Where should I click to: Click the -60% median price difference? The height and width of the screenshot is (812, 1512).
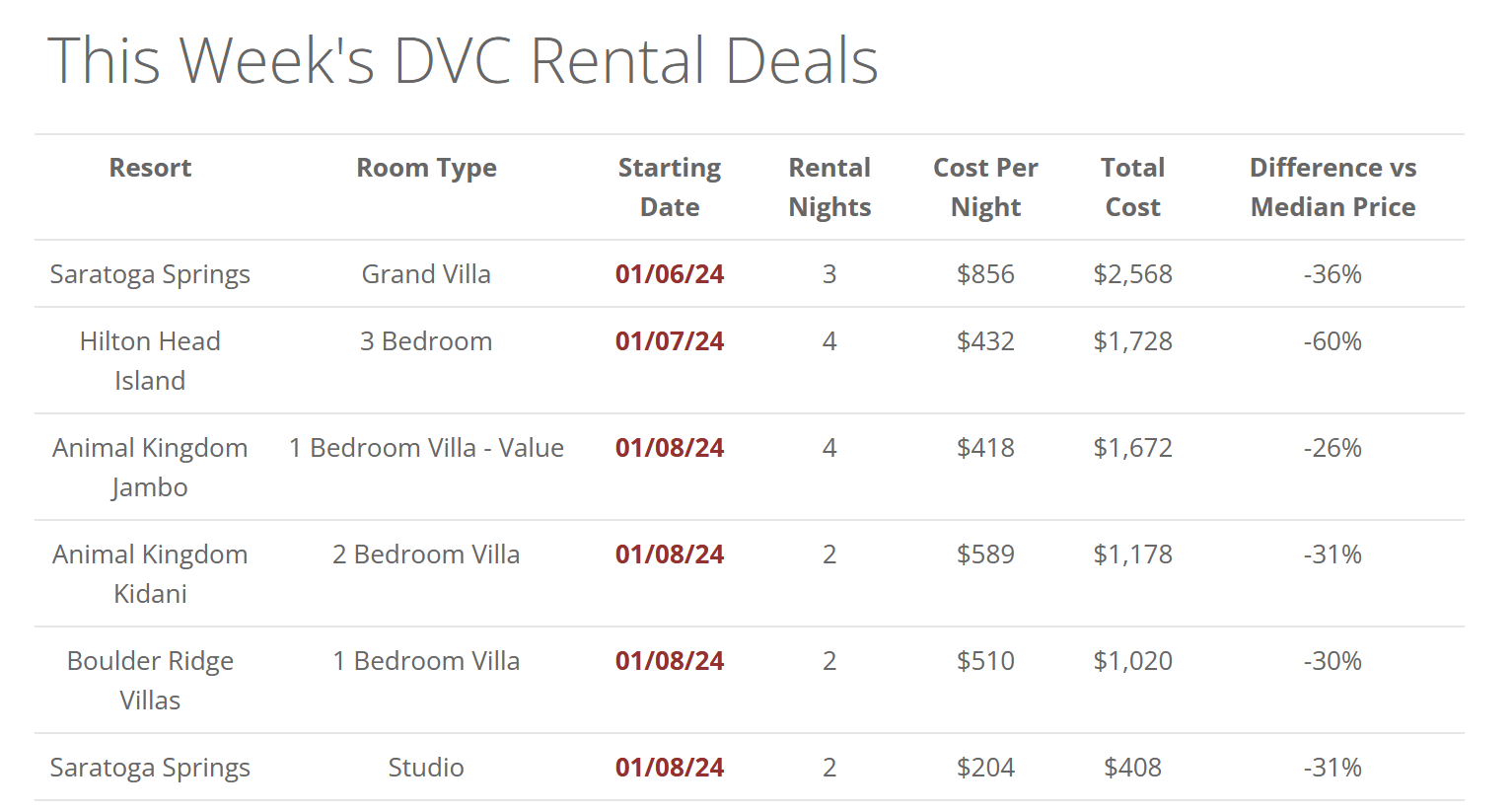click(1332, 341)
